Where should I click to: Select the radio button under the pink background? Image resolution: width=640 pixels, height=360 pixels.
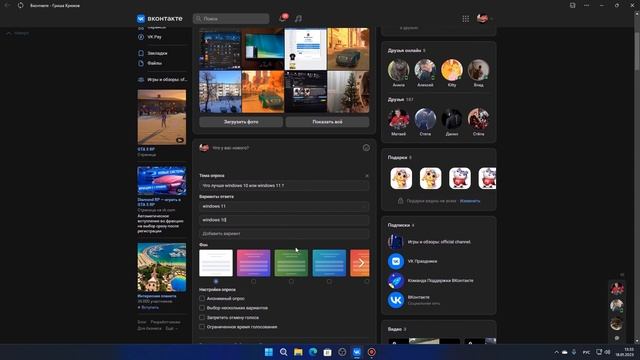253,281
